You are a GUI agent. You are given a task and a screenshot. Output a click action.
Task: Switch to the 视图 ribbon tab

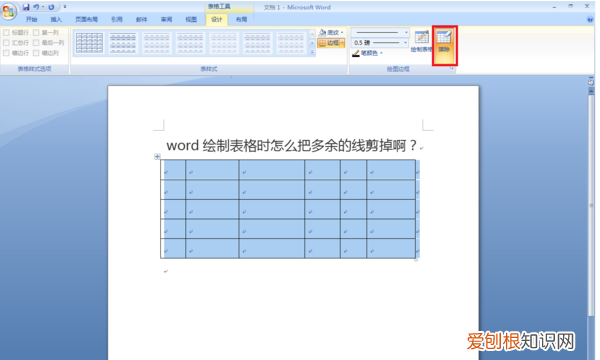click(191, 20)
